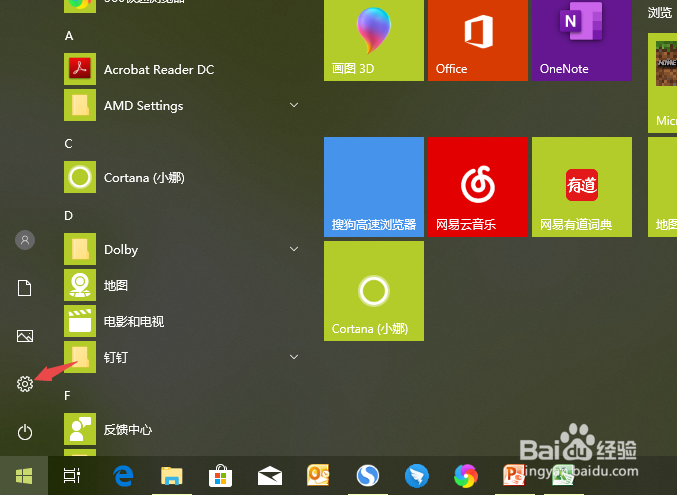Expand the AMD Settings folder chevron
This screenshot has height=495, width=677.
point(294,105)
